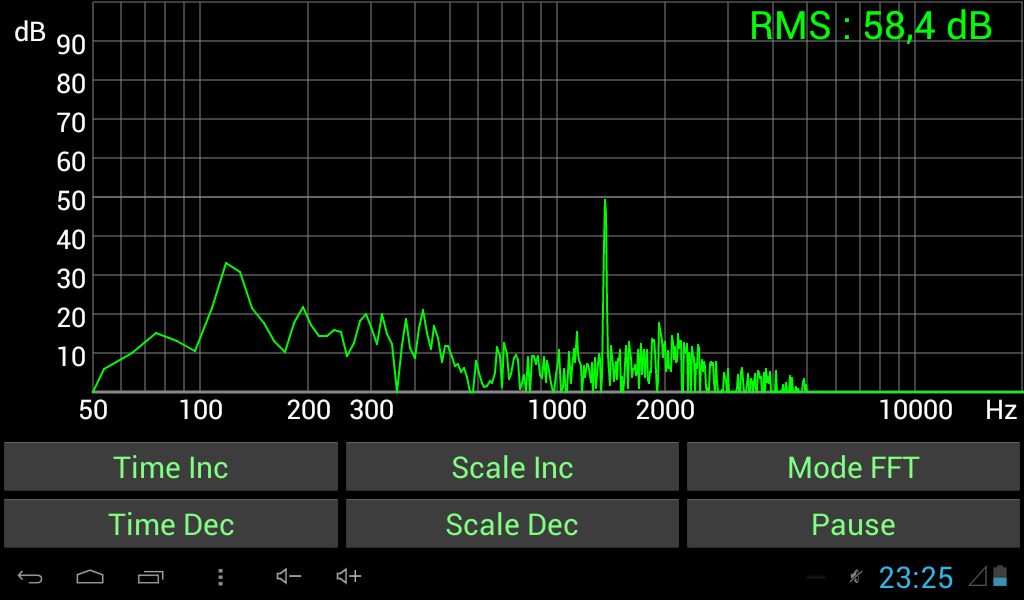Viewport: 1024px width, 600px height.
Task: Tap the 50 dB axis label
Action: 71,200
